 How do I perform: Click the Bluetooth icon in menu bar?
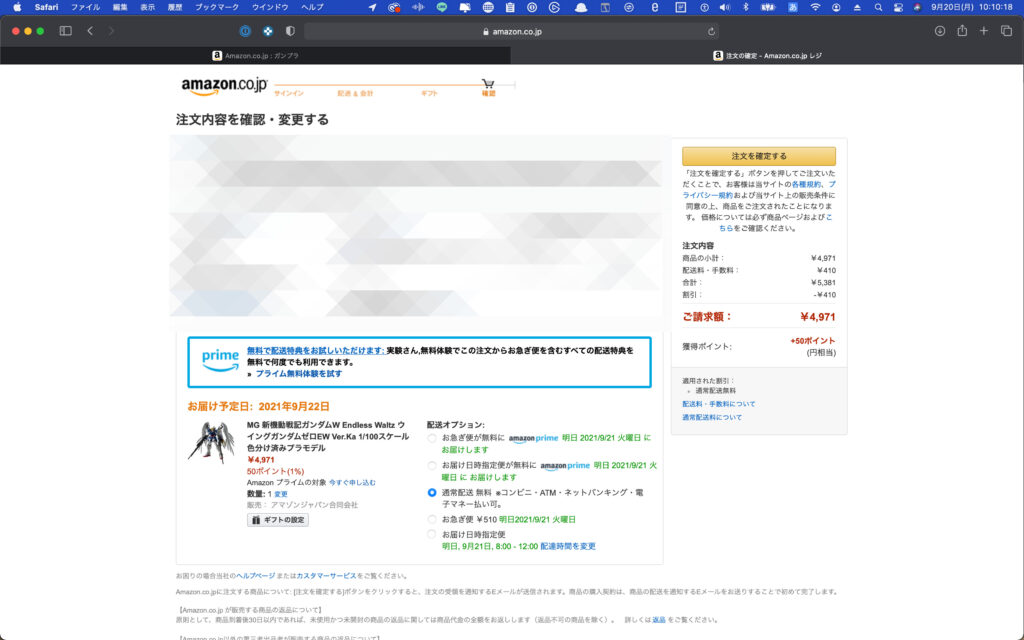[745, 7]
